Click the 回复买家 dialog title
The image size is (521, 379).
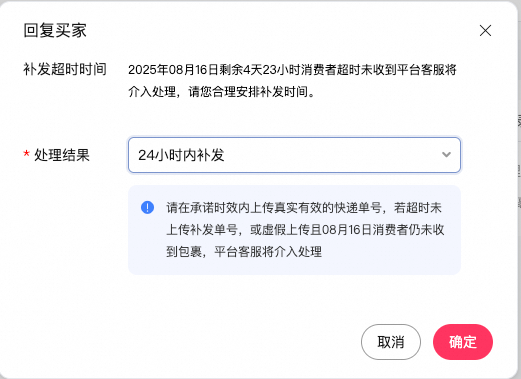[x=55, y=31]
